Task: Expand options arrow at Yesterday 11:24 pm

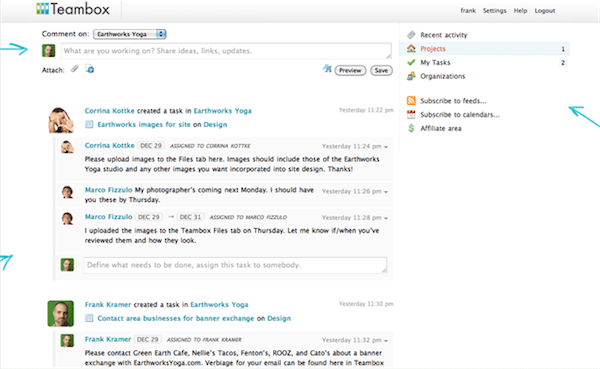Action: [386, 147]
